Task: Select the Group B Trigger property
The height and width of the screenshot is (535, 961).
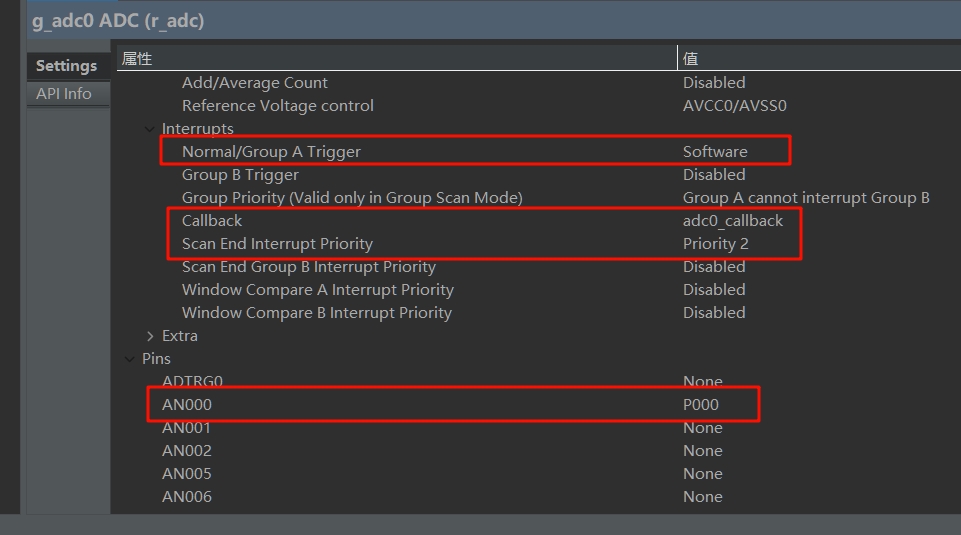Action: 240,175
